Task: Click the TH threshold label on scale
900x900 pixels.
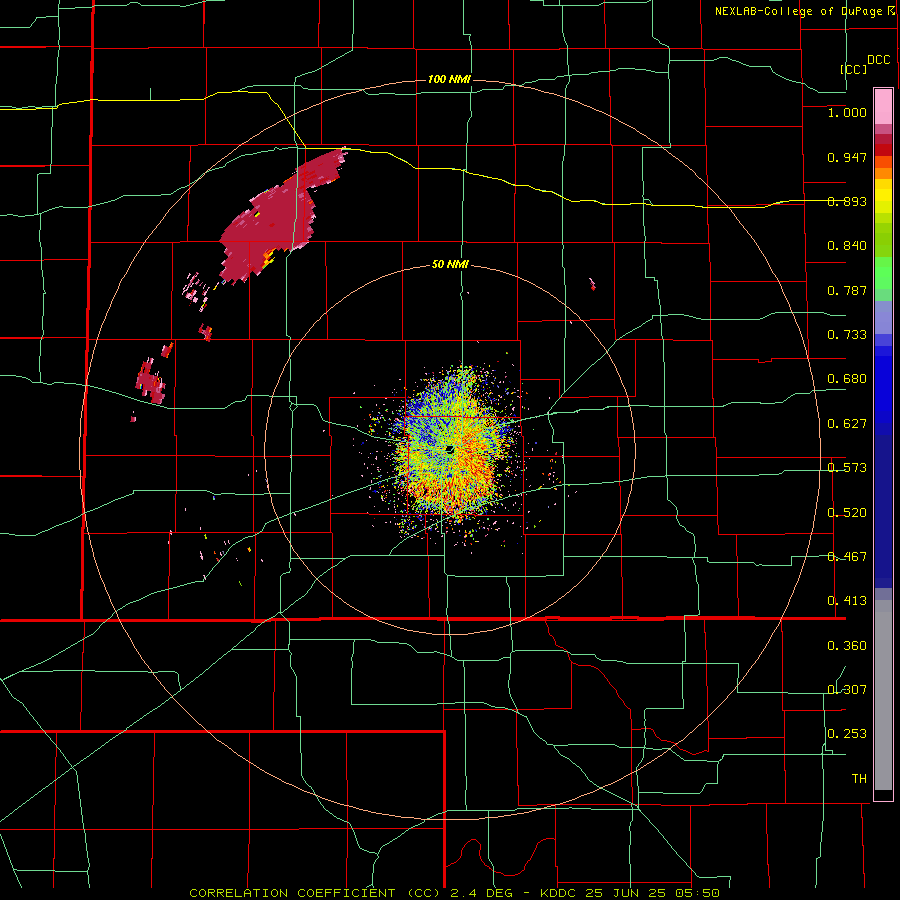Action: 859,779
